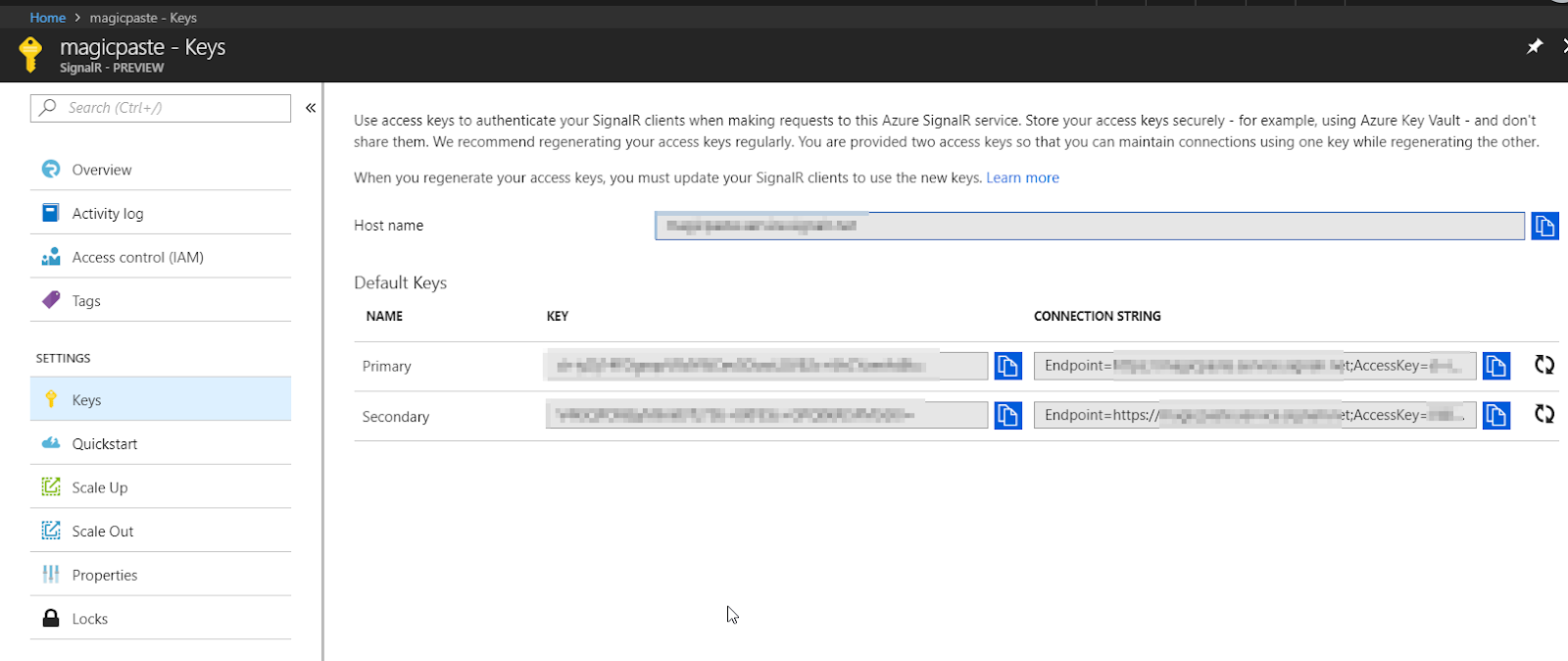The image size is (1568, 661).
Task: Click the Scale Out icon
Action: point(51,531)
